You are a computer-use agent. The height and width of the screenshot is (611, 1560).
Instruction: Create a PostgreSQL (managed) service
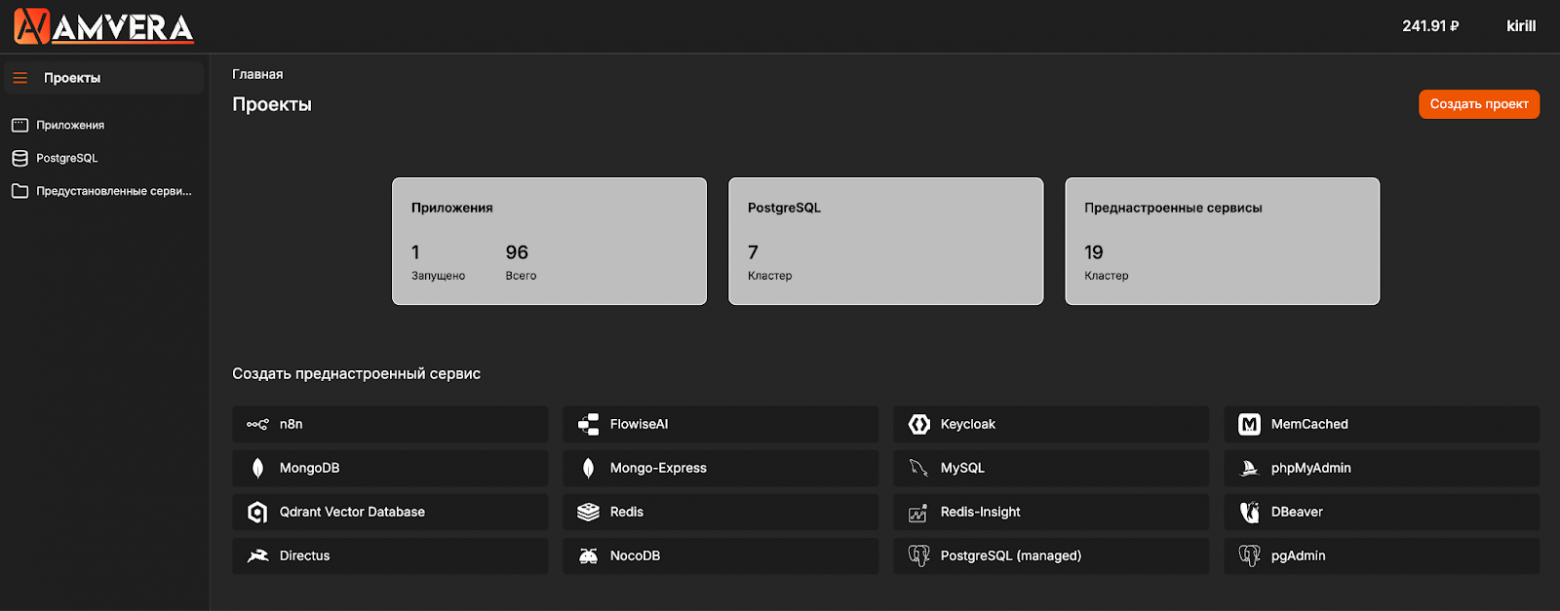point(1010,556)
